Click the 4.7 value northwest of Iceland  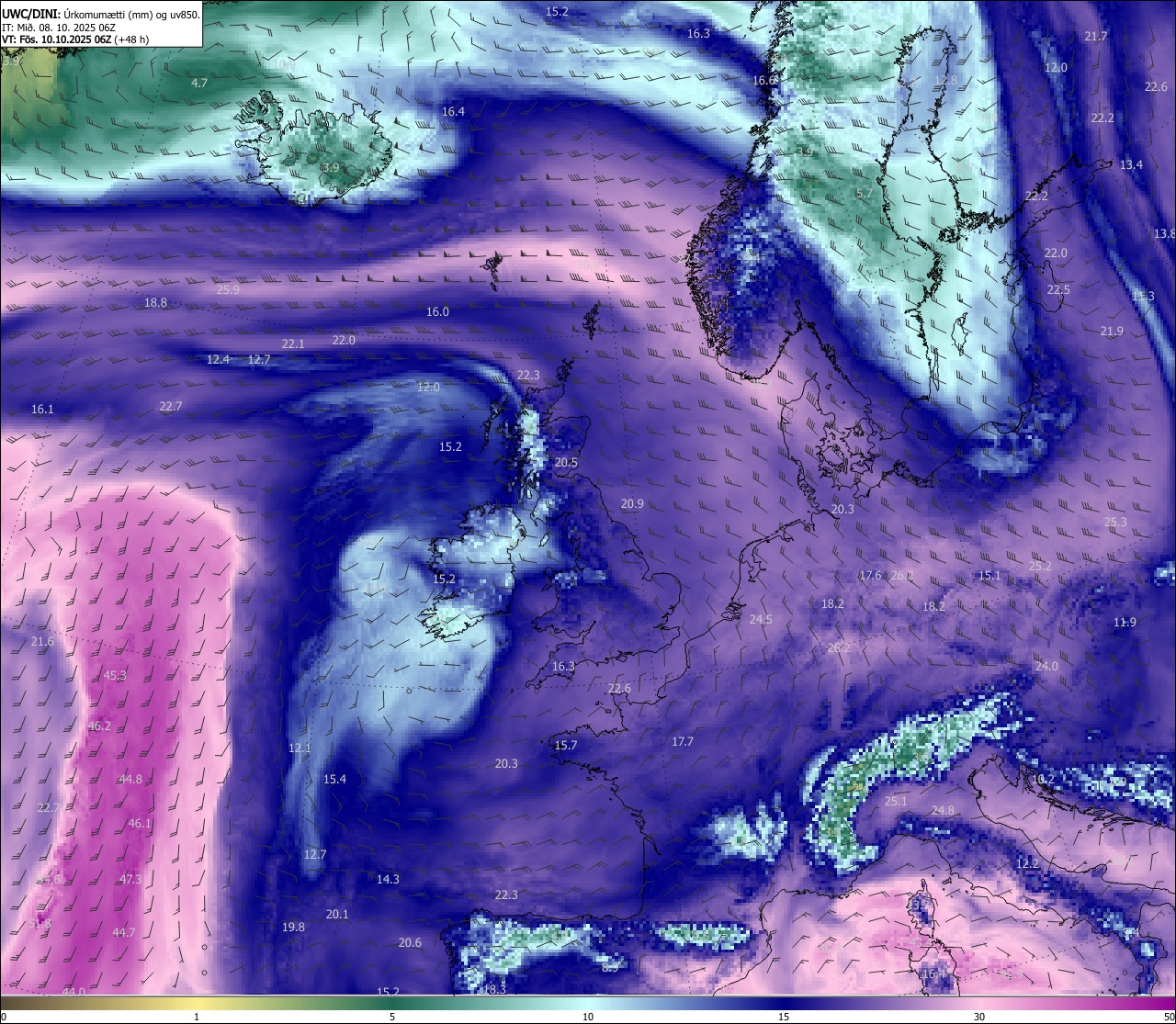pos(199,83)
